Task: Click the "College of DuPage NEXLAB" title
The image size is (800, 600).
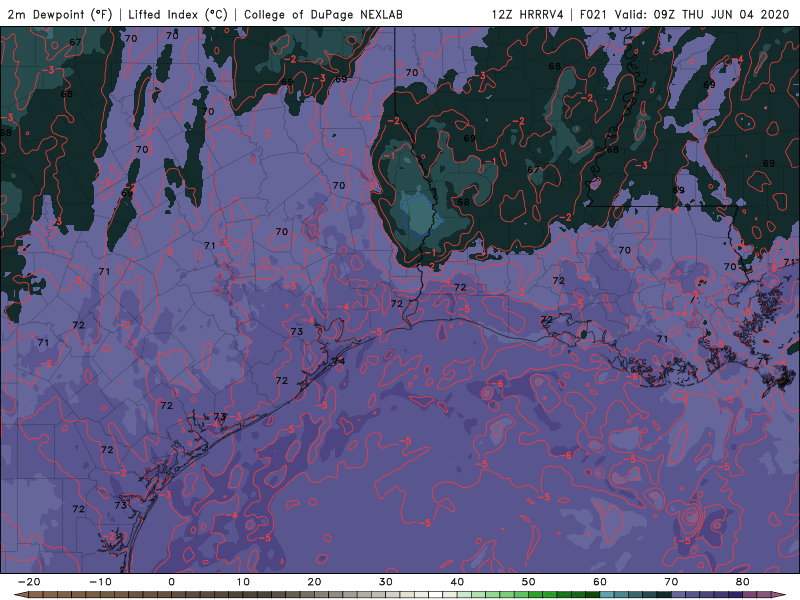Action: tap(323, 14)
